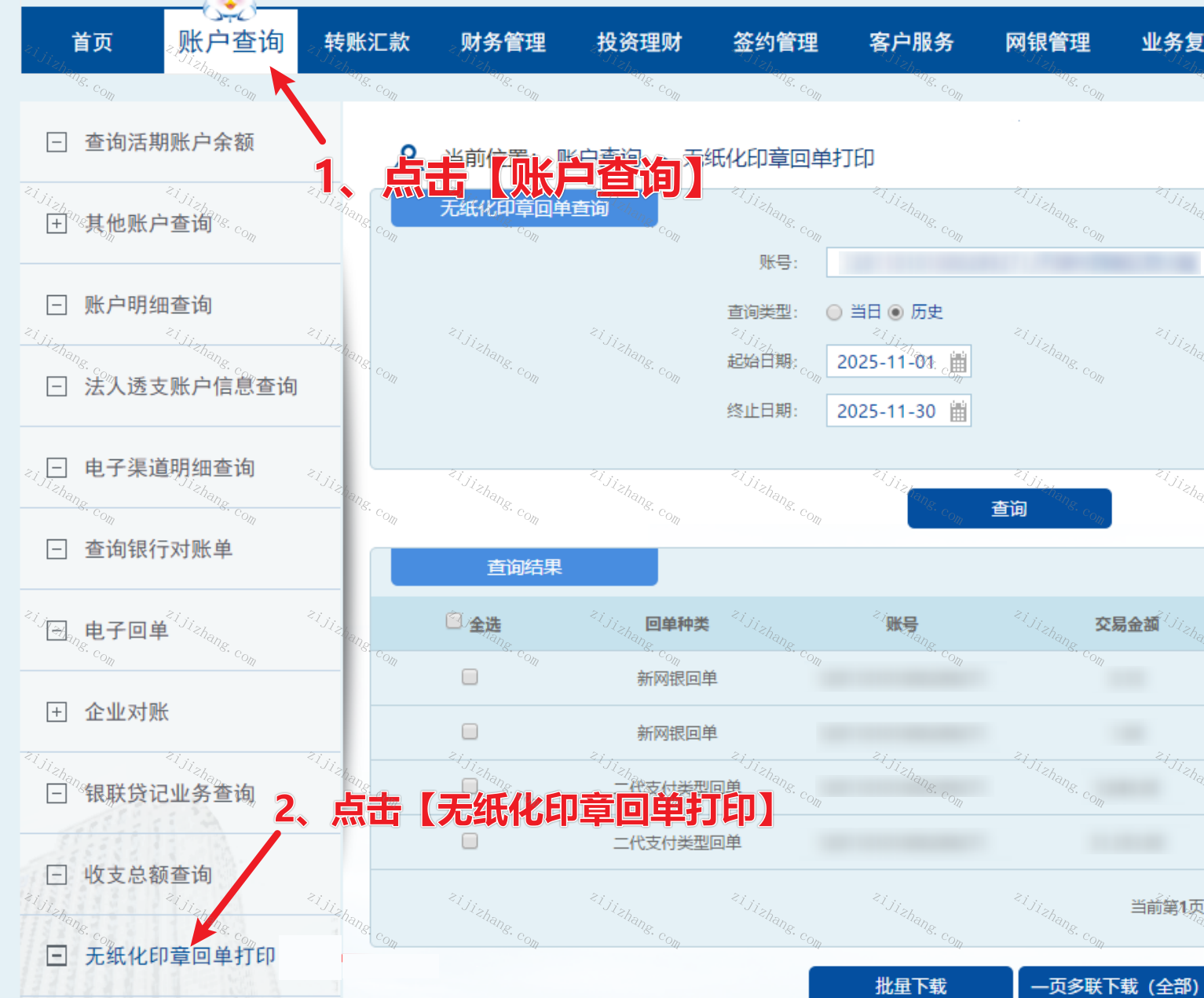Select the 历史 query type radio
Image resolution: width=1204 pixels, height=998 pixels.
(x=895, y=313)
